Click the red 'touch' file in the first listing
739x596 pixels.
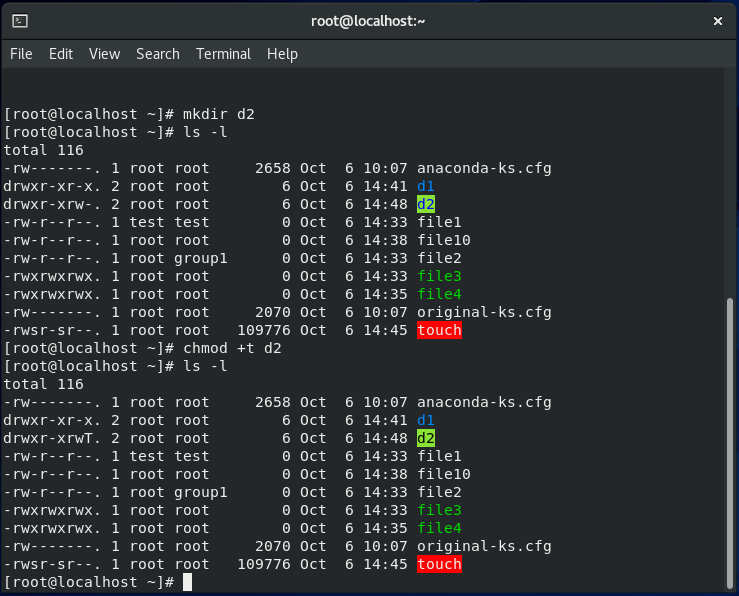pos(439,330)
